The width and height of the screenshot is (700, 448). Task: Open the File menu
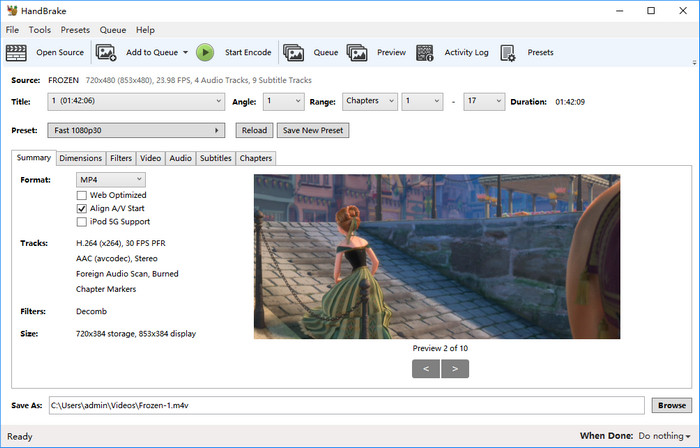pyautogui.click(x=12, y=30)
